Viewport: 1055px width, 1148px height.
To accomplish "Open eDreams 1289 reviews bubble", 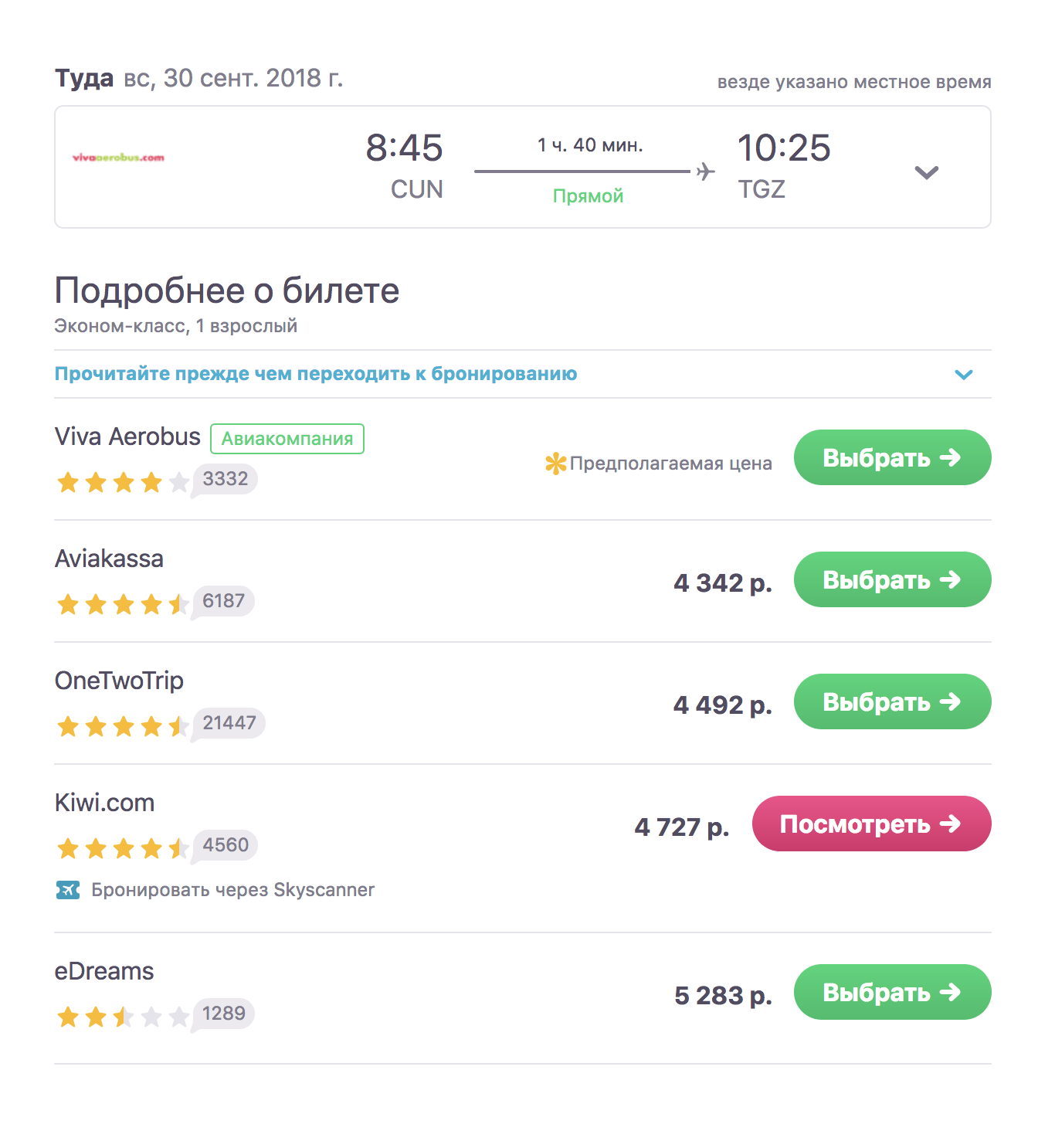I will [x=223, y=1014].
